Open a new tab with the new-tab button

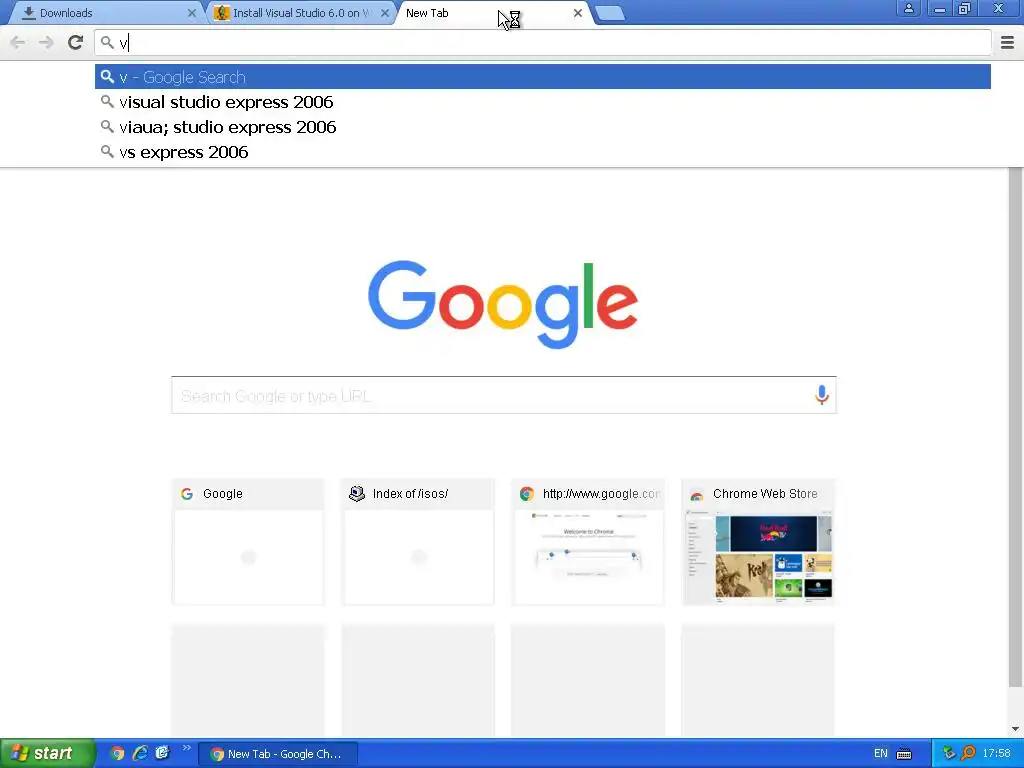coord(610,13)
